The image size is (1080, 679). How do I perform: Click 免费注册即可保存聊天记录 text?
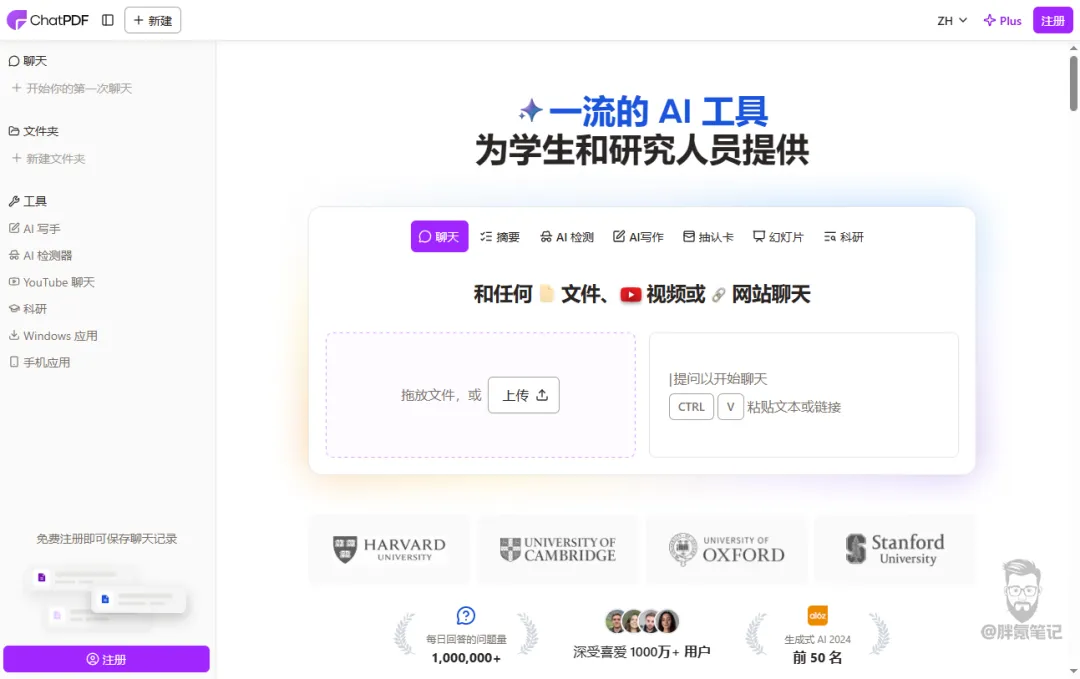107,539
